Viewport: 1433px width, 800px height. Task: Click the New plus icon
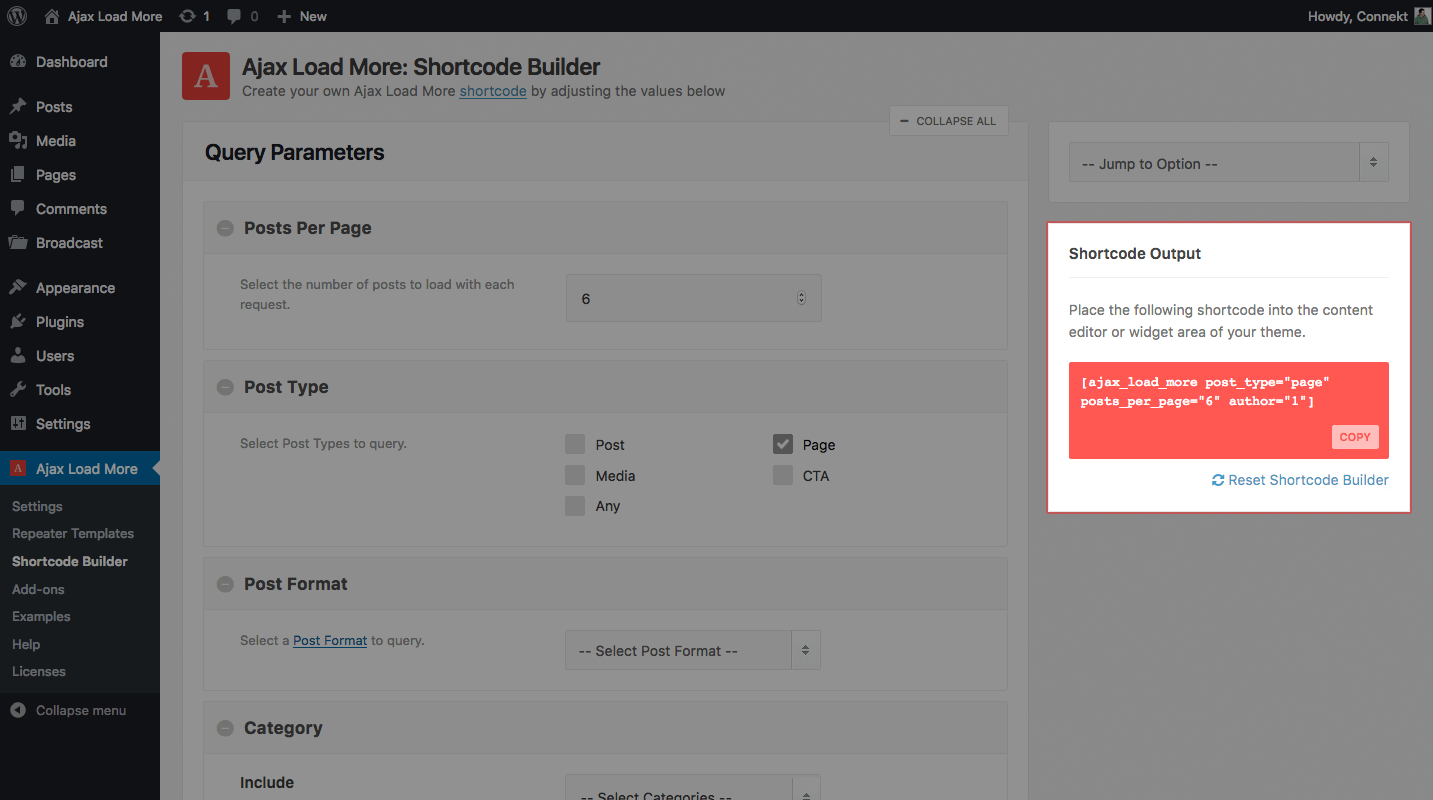(x=284, y=16)
